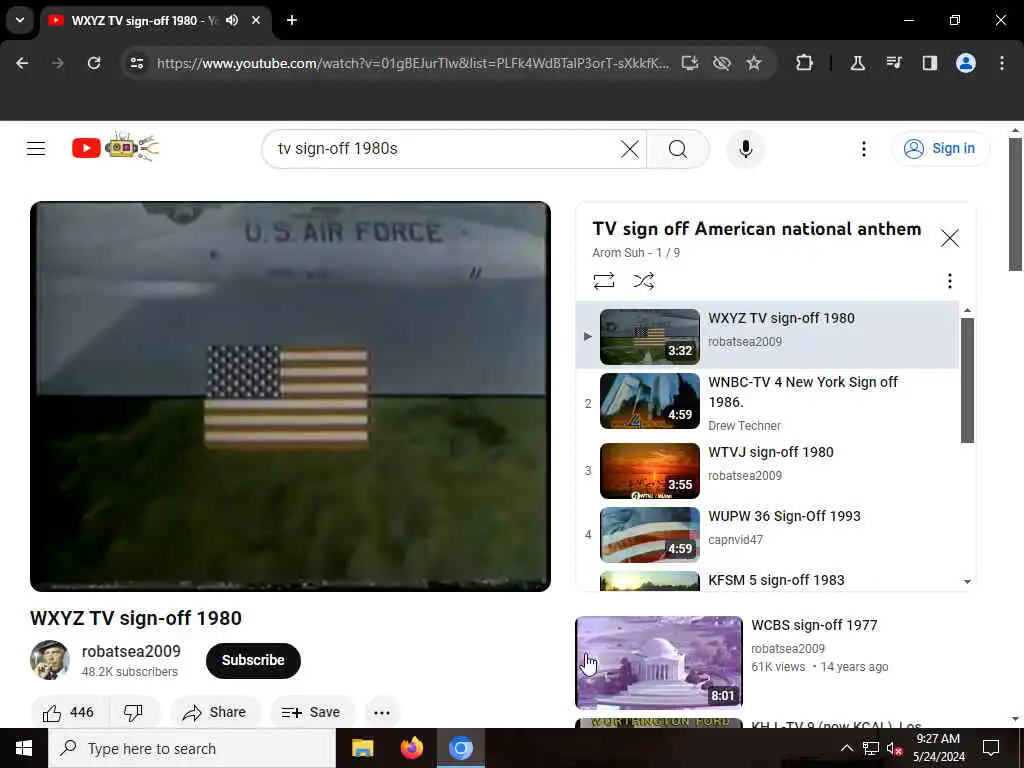The width and height of the screenshot is (1024, 768).
Task: Open playlist title TV sign off American national anthem
Action: coord(756,229)
